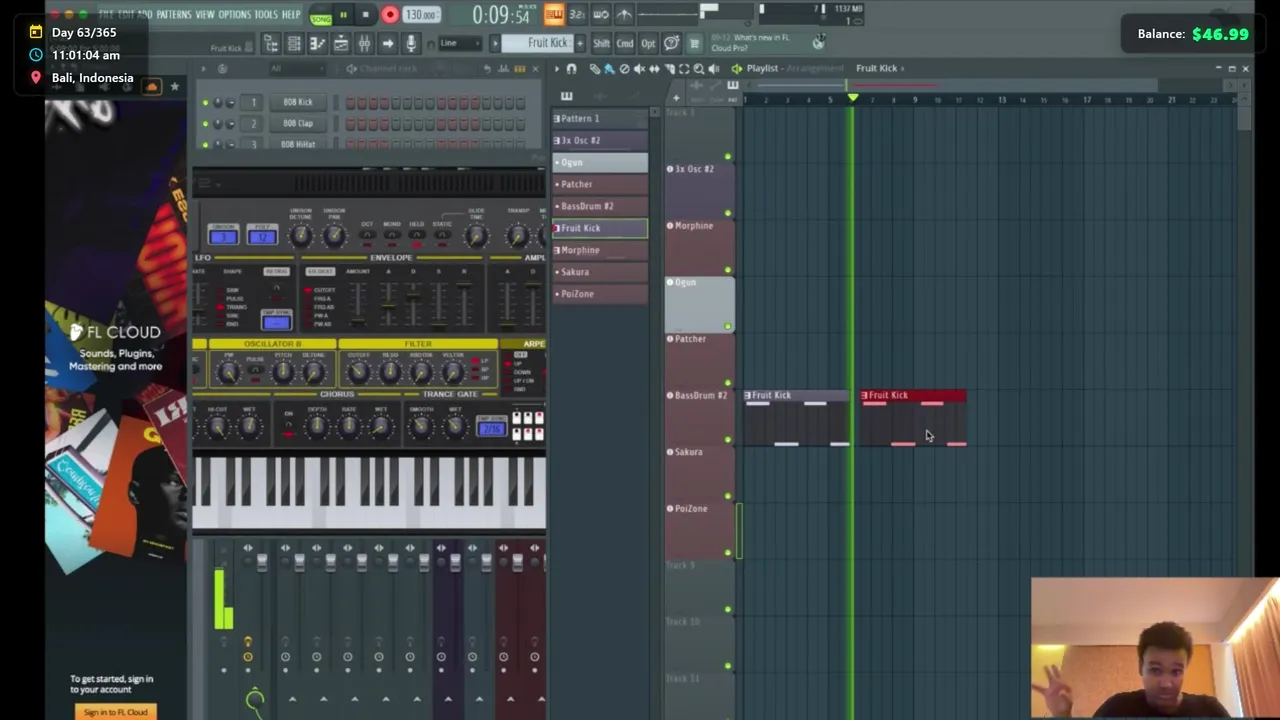Click the Cmd modifier button
Image resolution: width=1280 pixels, height=720 pixels.
625,43
